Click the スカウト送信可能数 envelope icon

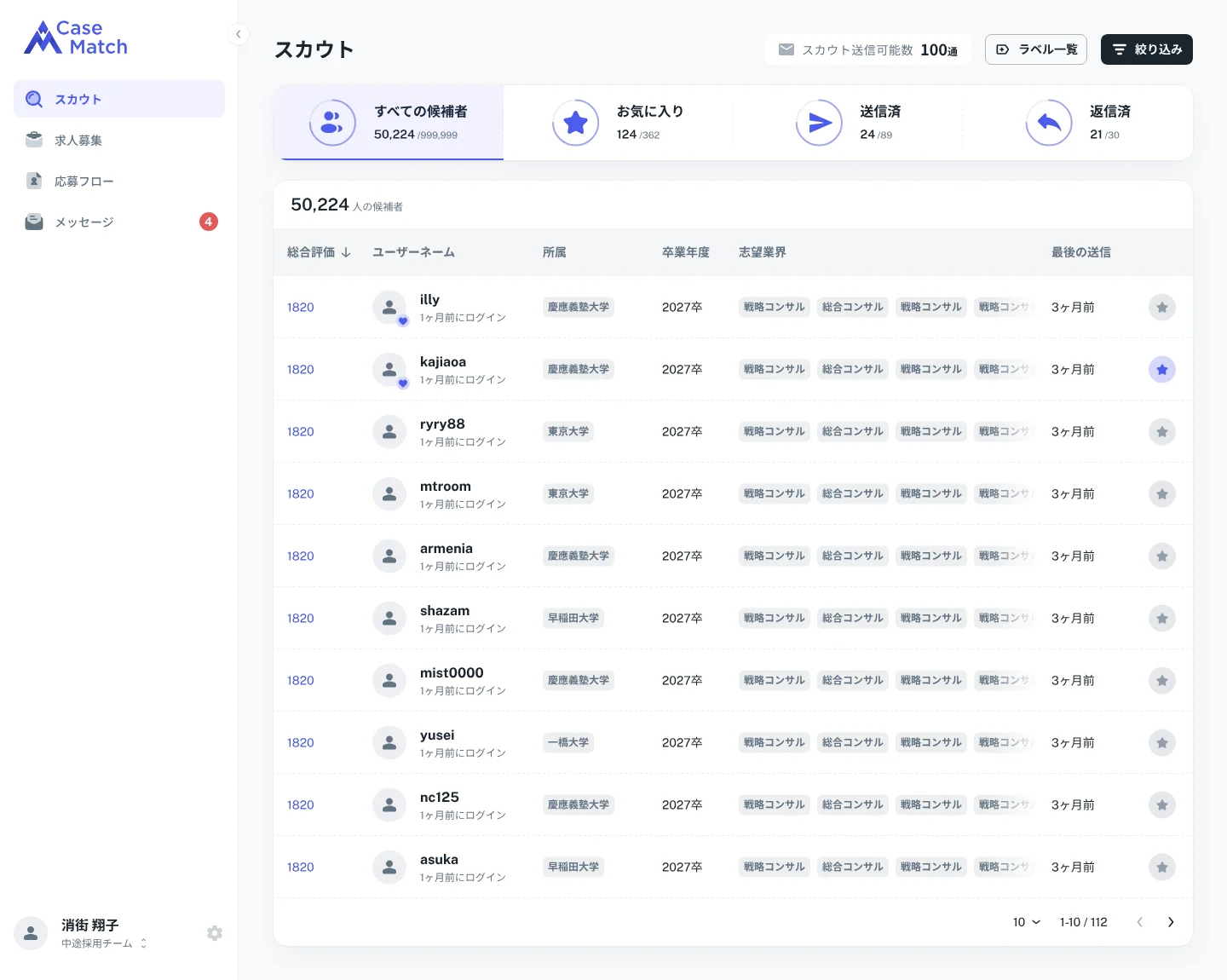point(786,49)
